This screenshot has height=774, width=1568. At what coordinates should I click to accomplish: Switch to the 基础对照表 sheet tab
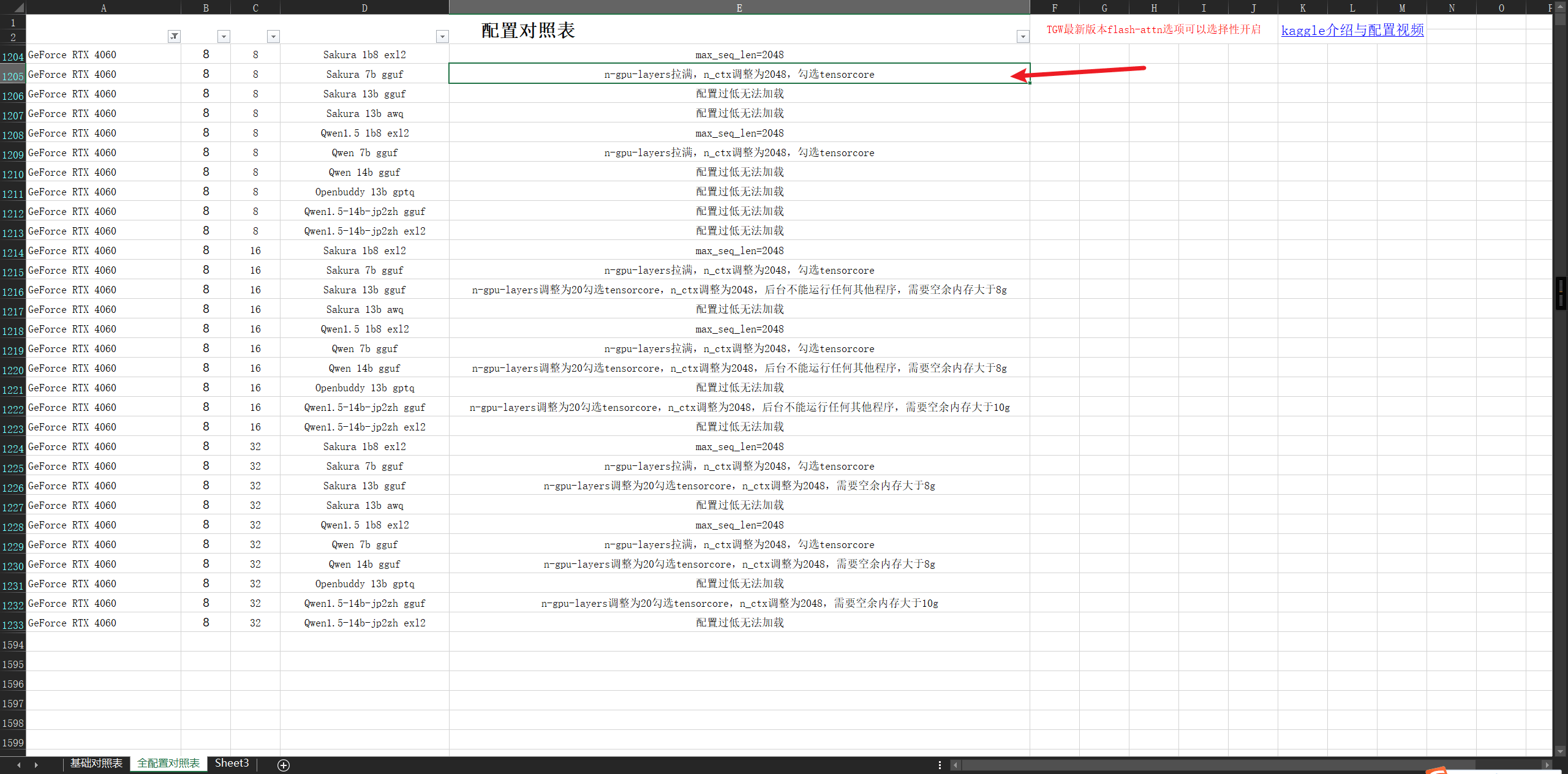[x=96, y=764]
